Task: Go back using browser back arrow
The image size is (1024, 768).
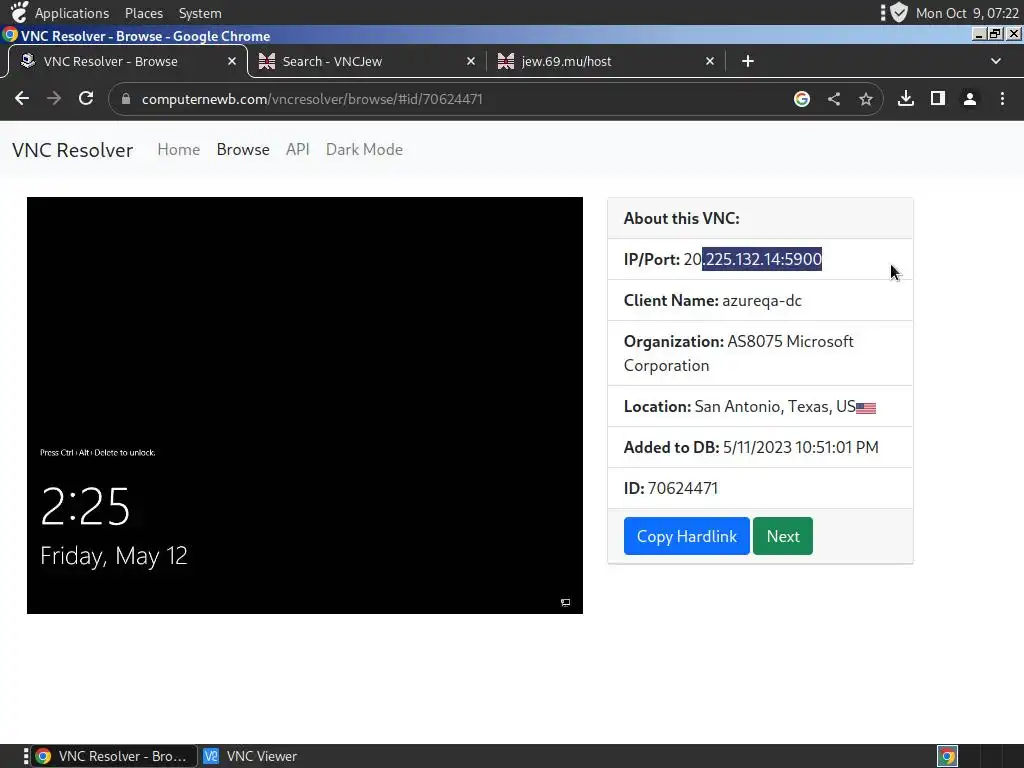Action: click(x=22, y=99)
